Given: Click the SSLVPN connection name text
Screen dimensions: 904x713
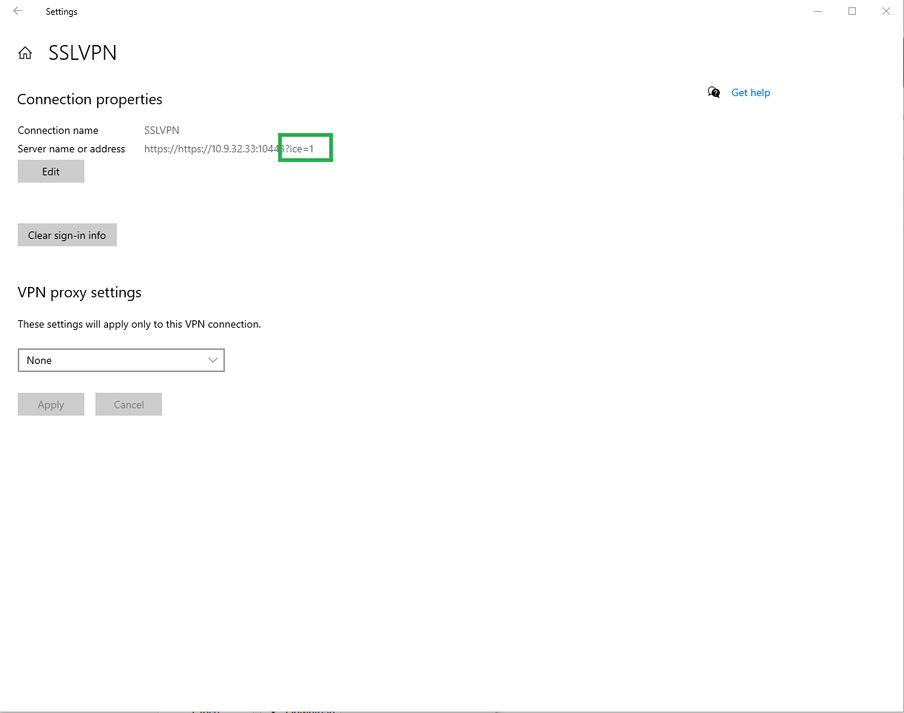Looking at the screenshot, I should pyautogui.click(x=161, y=130).
